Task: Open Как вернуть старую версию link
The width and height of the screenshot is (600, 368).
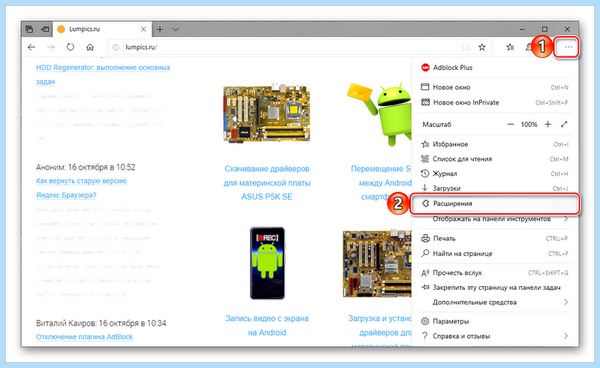Action: click(x=81, y=188)
